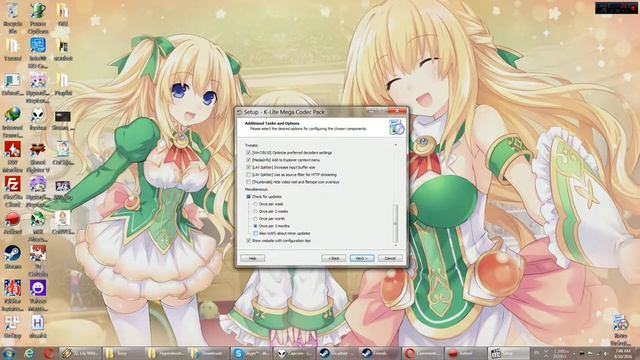This screenshot has width=640, height=360.
Task: Launch the Razer skull desktop shortcut
Action: click(38, 119)
